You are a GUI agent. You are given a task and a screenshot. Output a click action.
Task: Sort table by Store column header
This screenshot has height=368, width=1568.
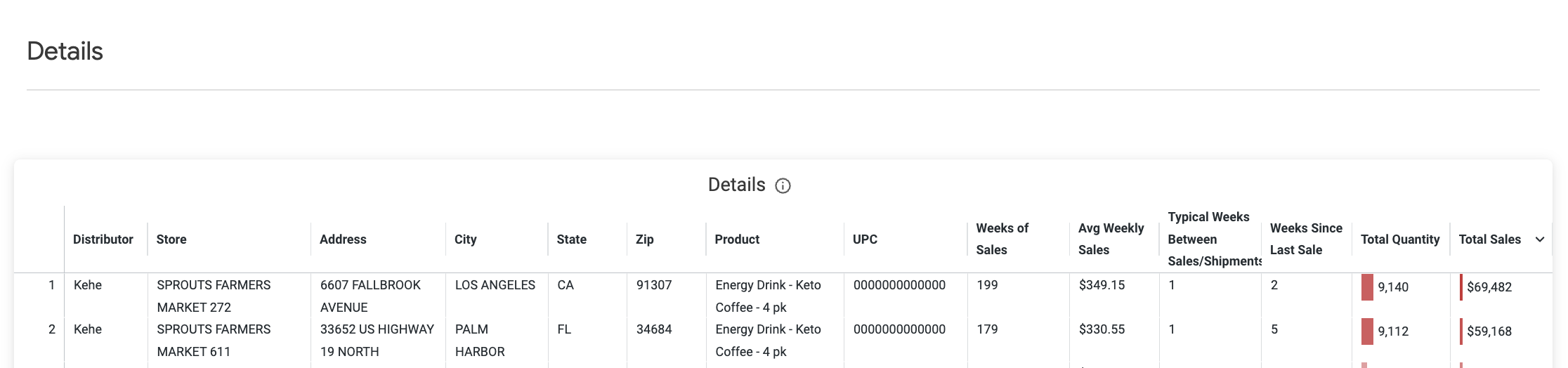(x=171, y=239)
